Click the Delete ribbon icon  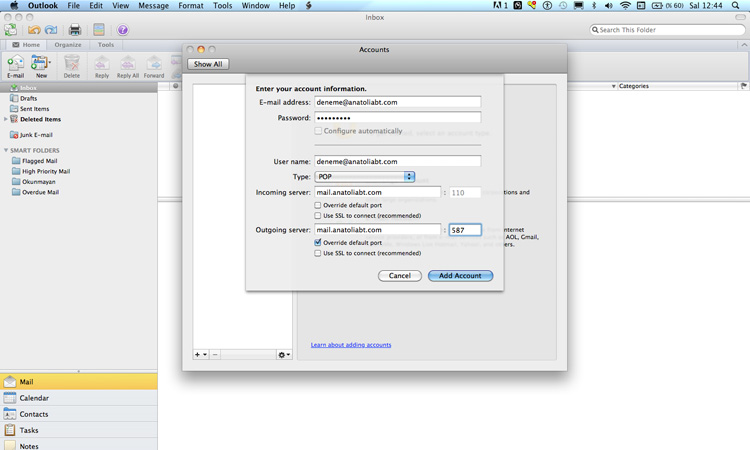(x=72, y=66)
